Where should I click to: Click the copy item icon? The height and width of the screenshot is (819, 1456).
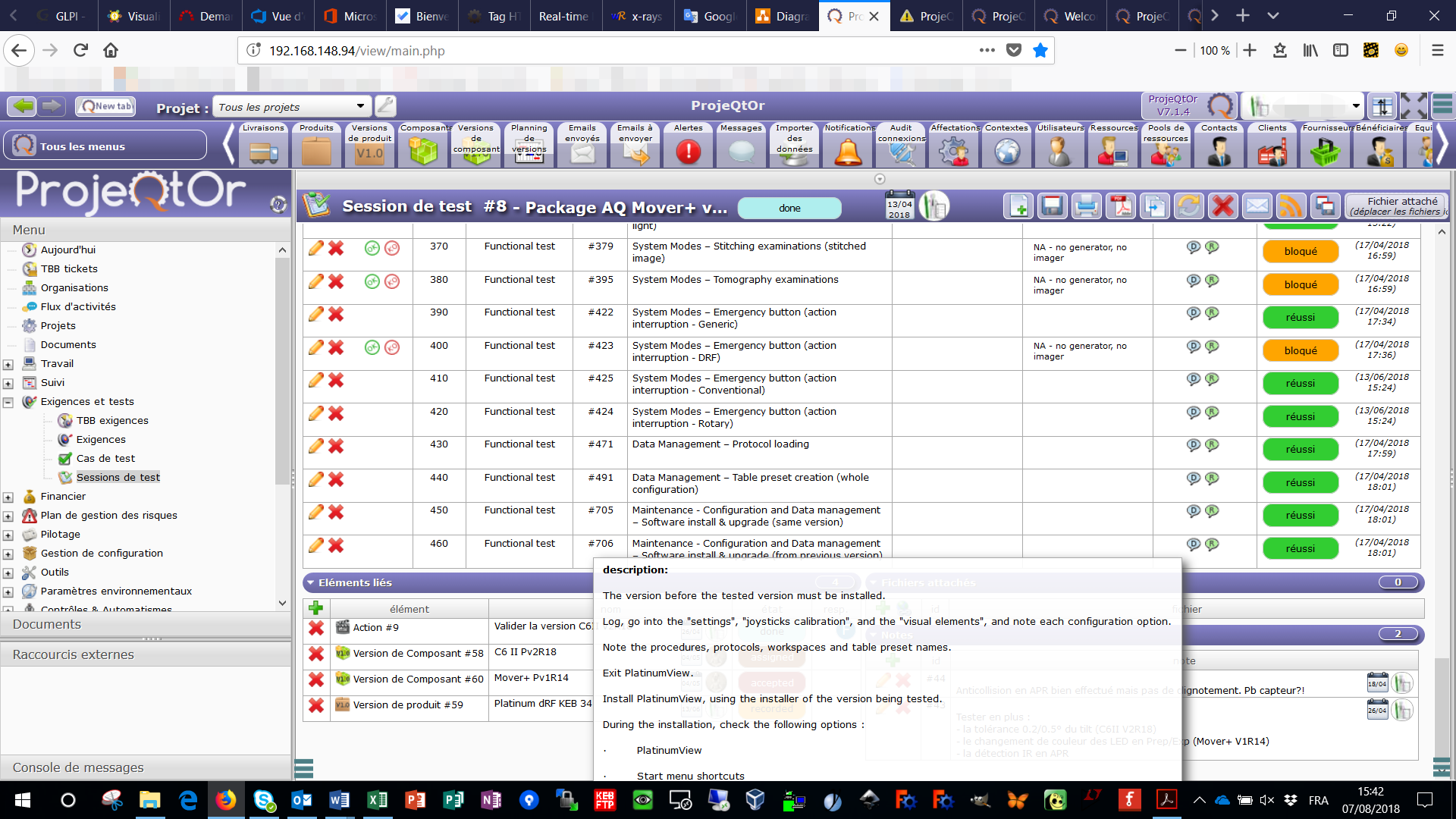[1155, 206]
